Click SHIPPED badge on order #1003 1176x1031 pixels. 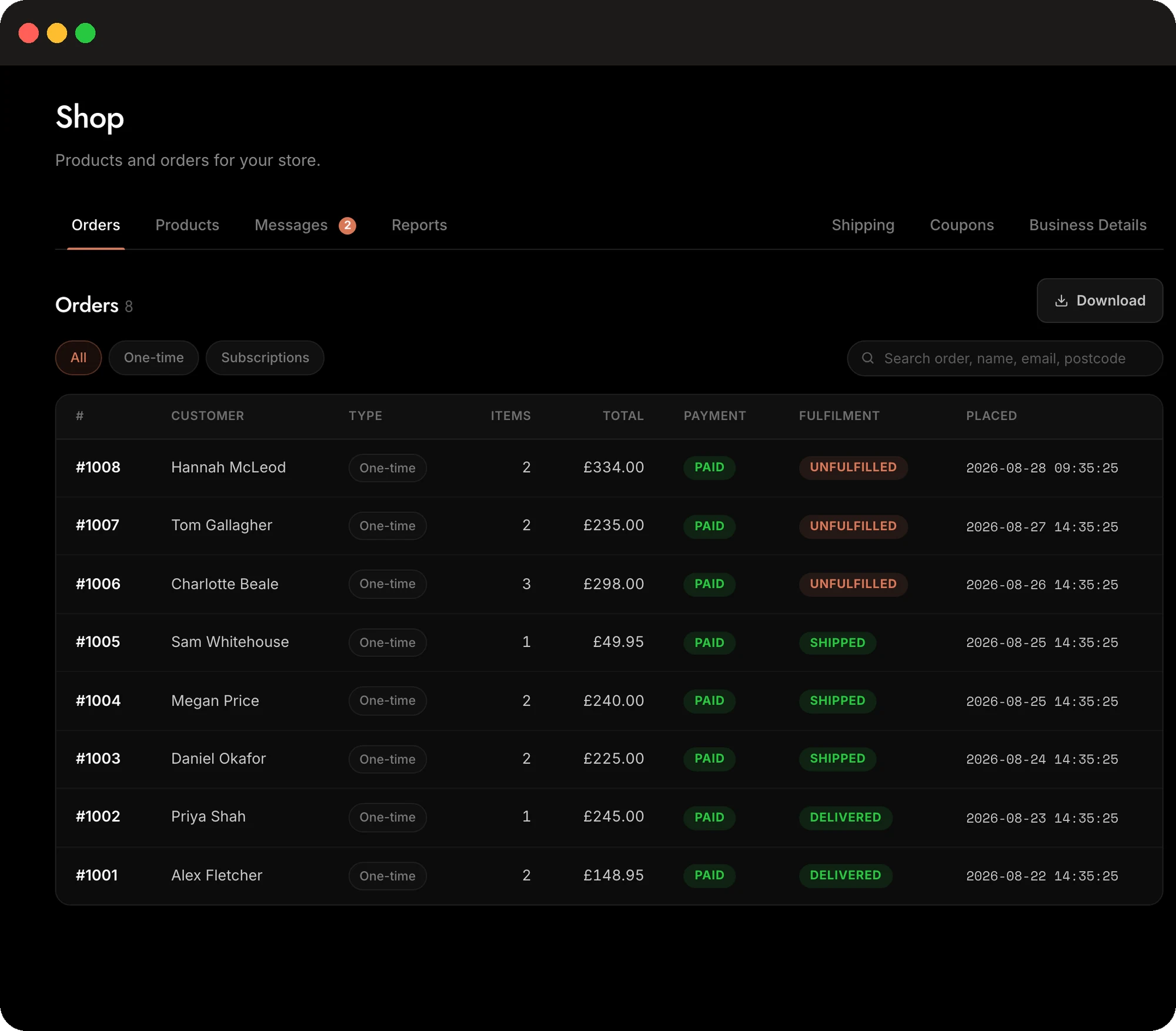pos(837,759)
